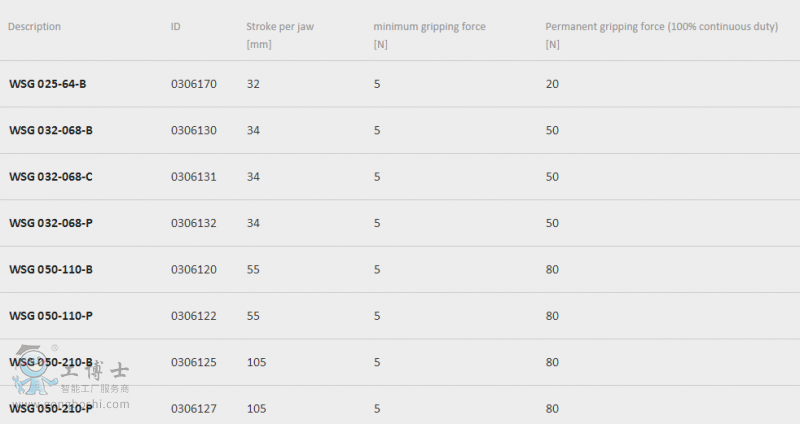The height and width of the screenshot is (424, 800).
Task: Select ID number 0306170
Action: (x=194, y=84)
